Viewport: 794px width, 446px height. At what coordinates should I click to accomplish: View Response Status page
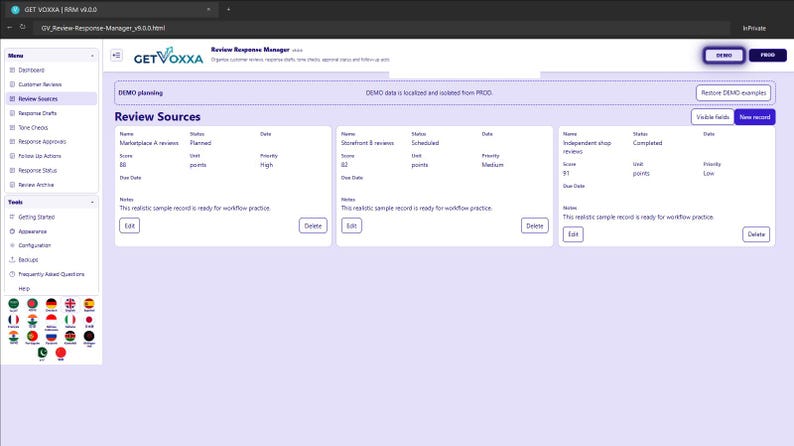[51, 171]
